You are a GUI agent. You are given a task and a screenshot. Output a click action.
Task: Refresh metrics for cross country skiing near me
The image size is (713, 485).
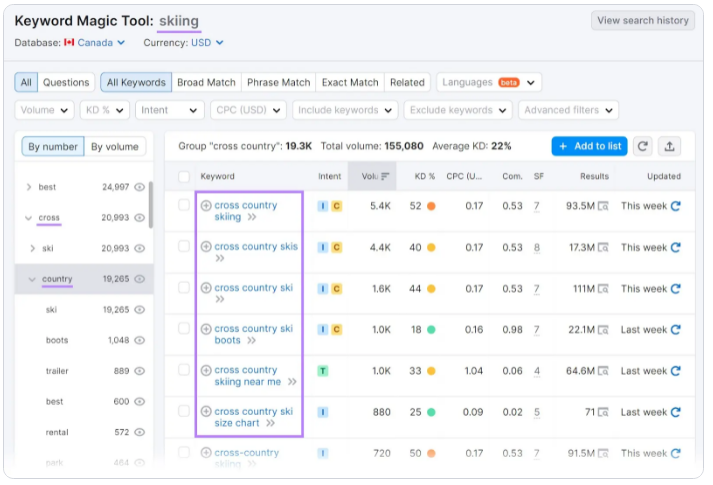(676, 371)
